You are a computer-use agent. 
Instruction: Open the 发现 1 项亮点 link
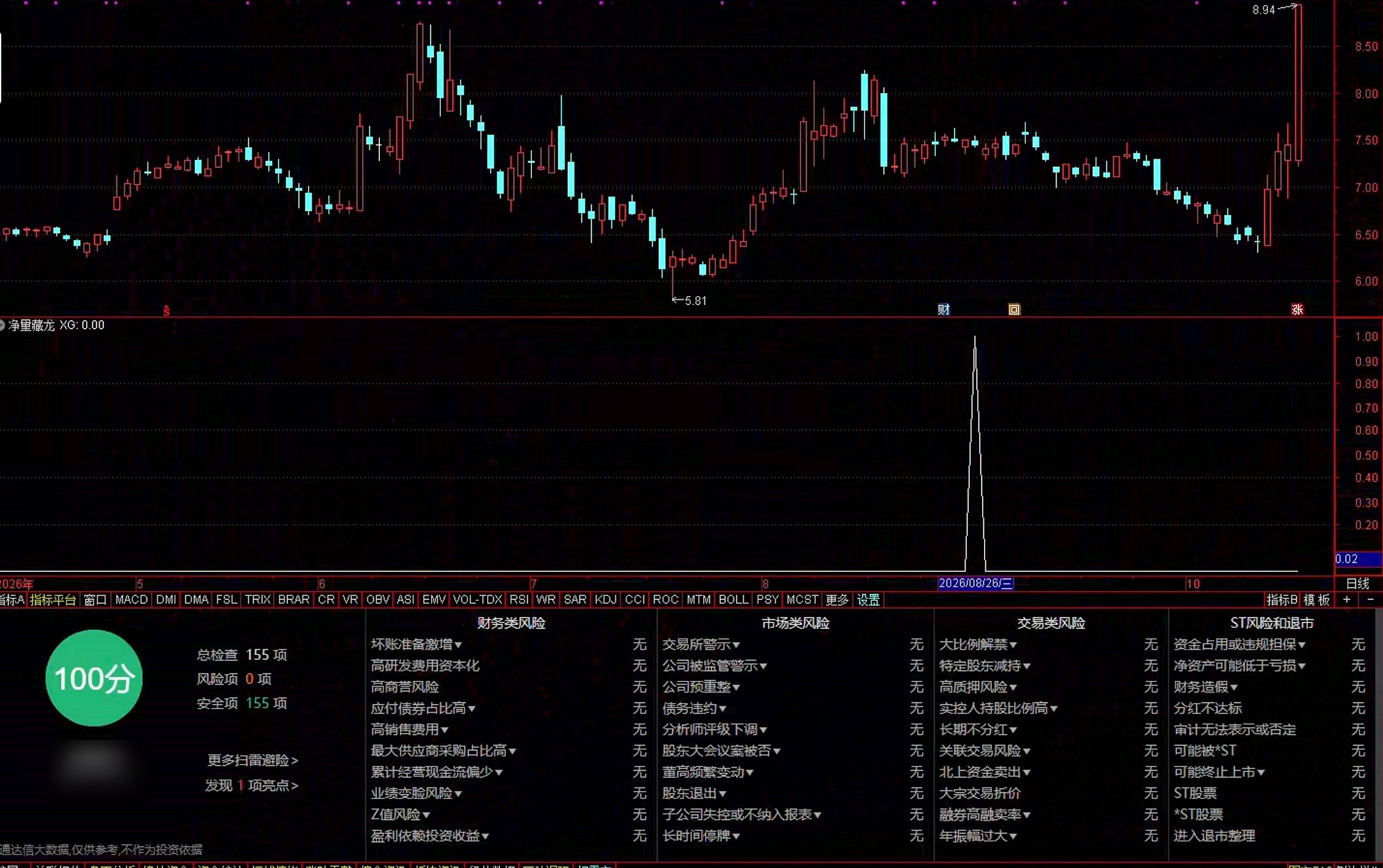(251, 786)
